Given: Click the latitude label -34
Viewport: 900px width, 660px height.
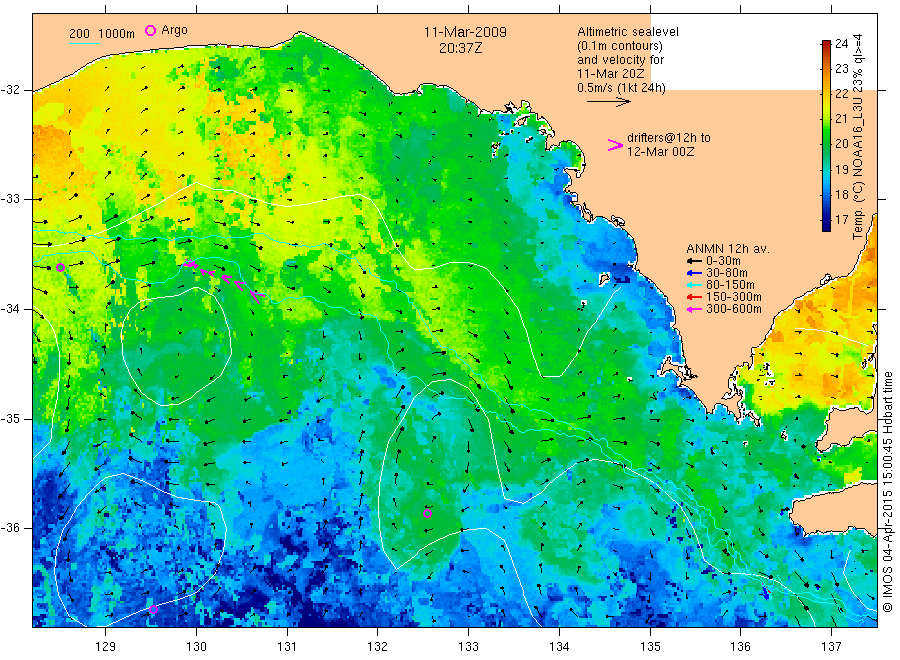Looking at the screenshot, I should click(10, 309).
